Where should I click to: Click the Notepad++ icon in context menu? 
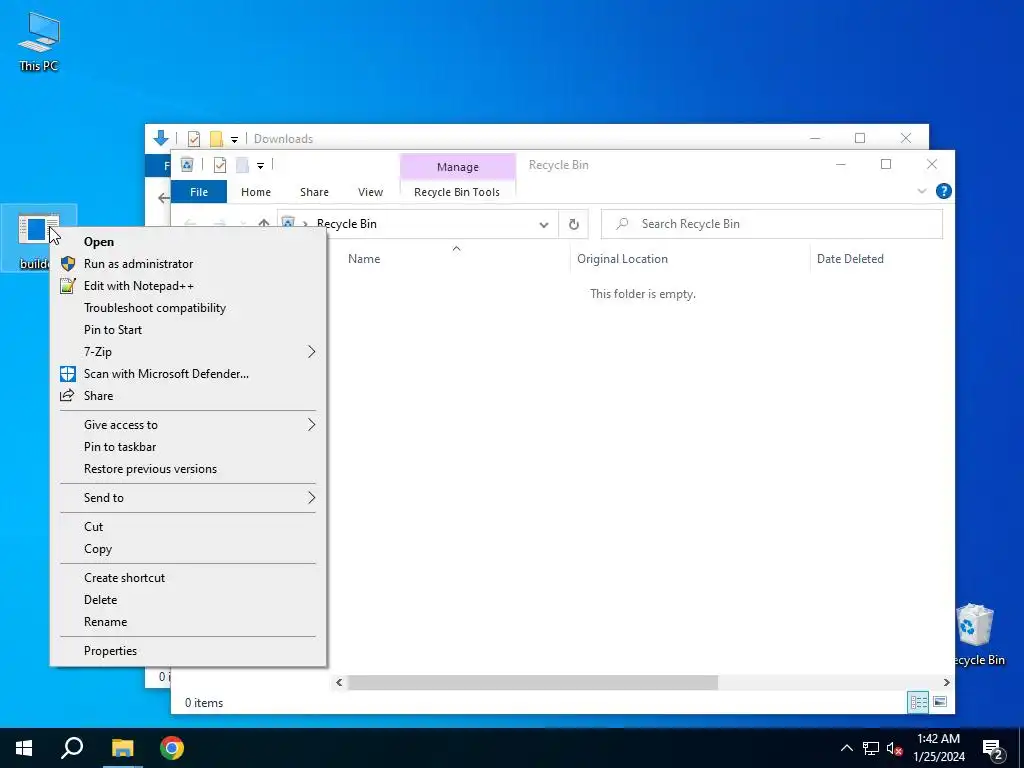click(x=68, y=286)
